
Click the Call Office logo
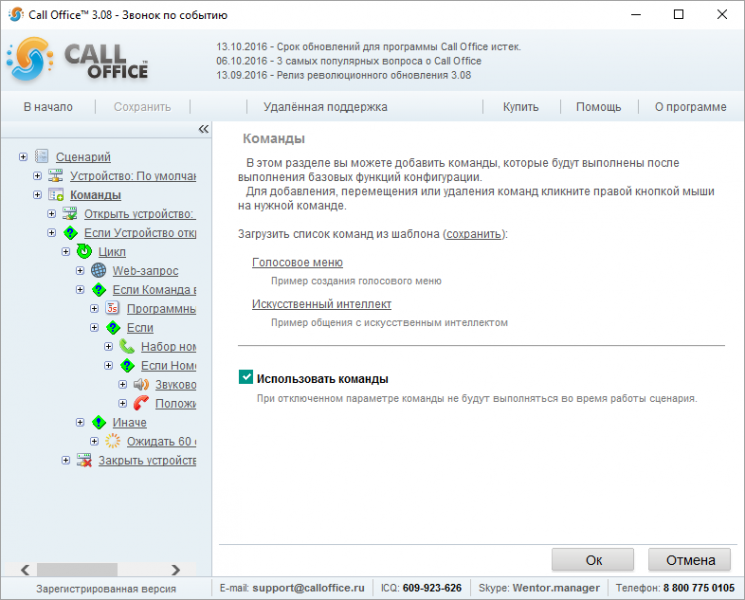click(77, 60)
